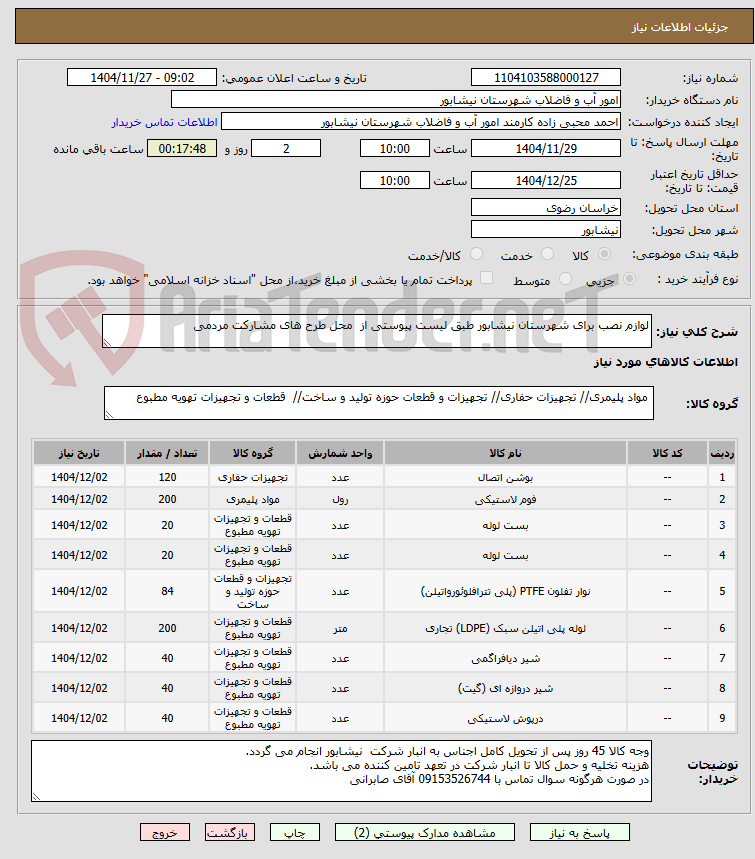Click the تعداد / مقدار column header
Screen dimensions: 755x859
click(167, 453)
